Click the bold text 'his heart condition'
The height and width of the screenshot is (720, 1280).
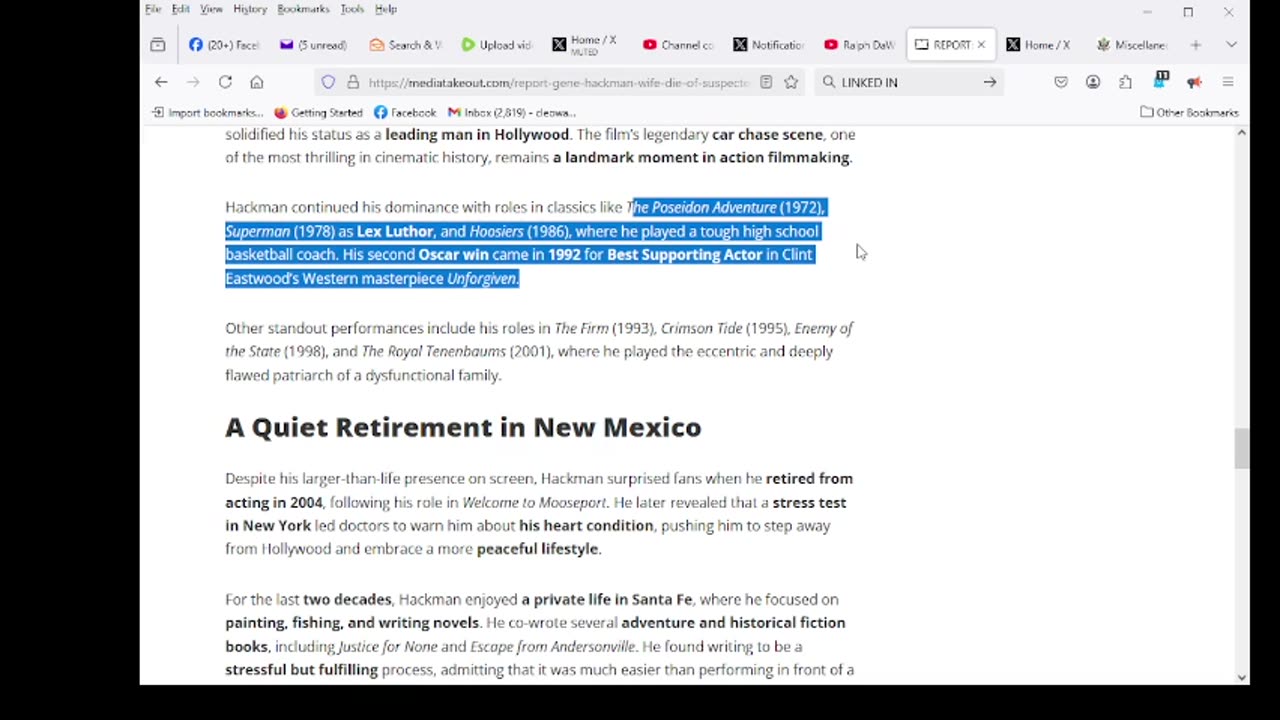(586, 526)
